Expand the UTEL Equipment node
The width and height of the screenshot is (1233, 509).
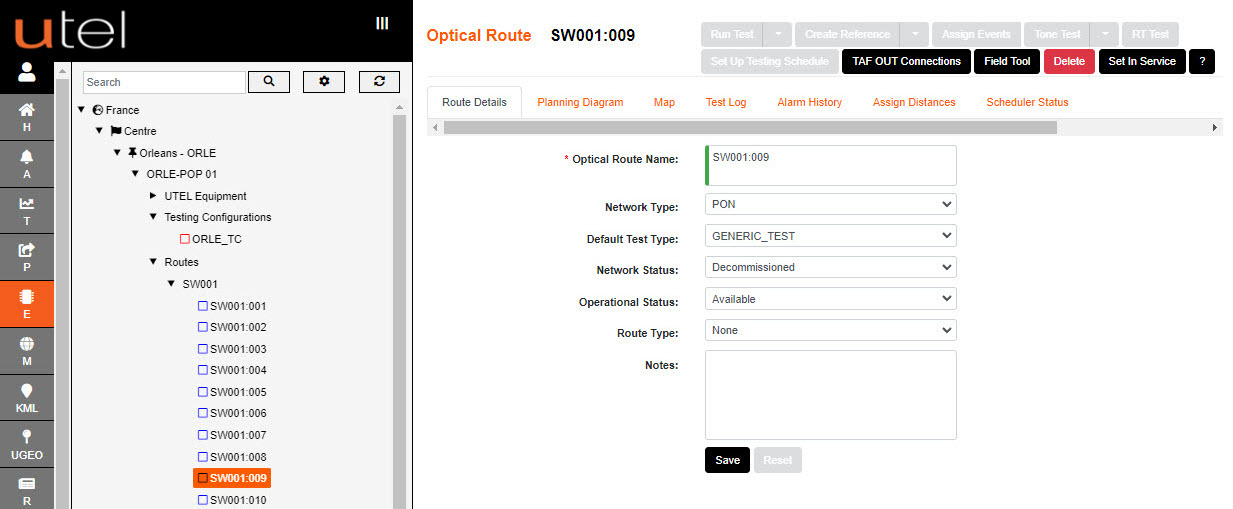point(153,196)
